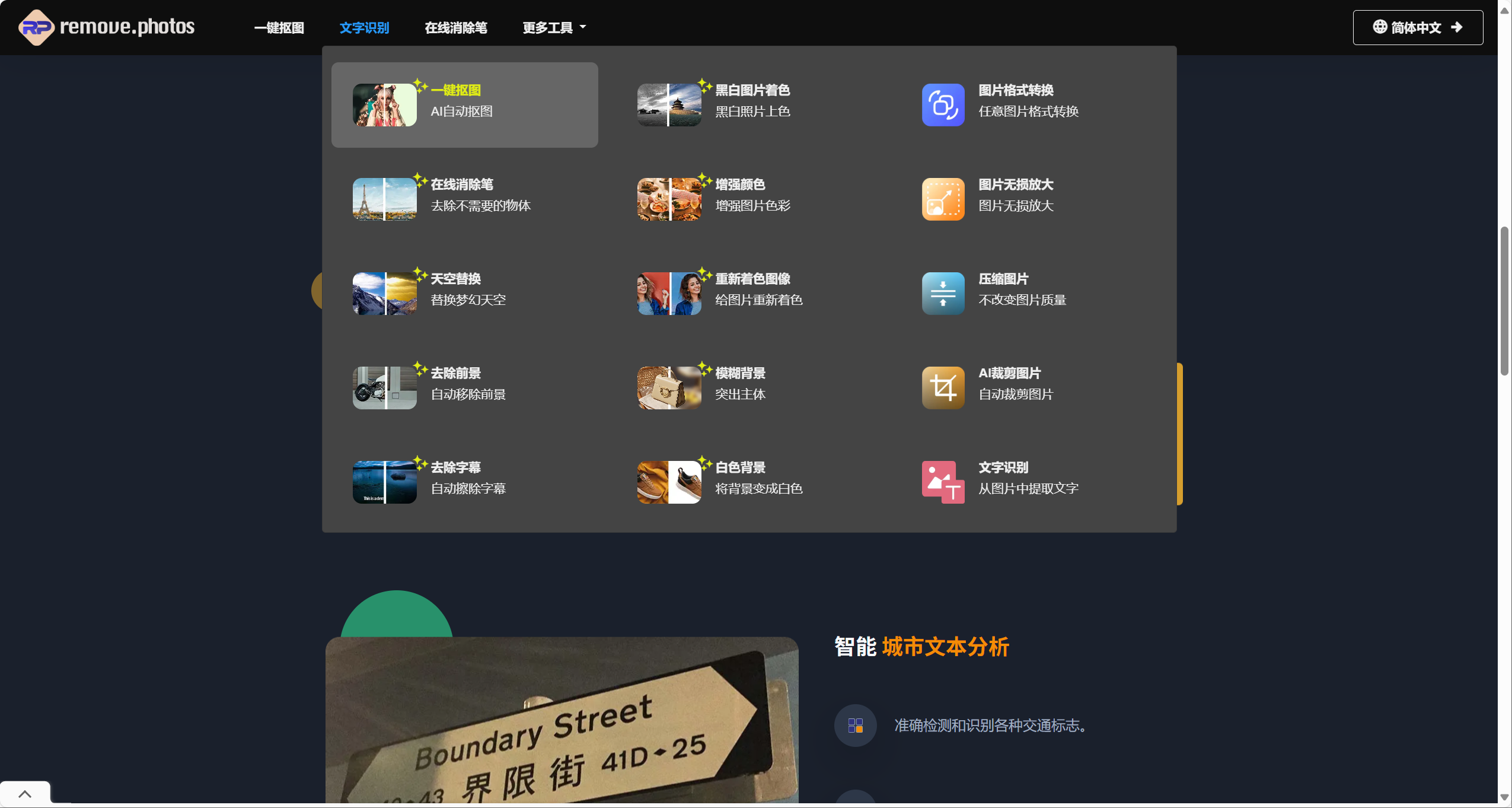Click the 去除不需要的物体 description text
The width and height of the screenshot is (1512, 808).
480,206
